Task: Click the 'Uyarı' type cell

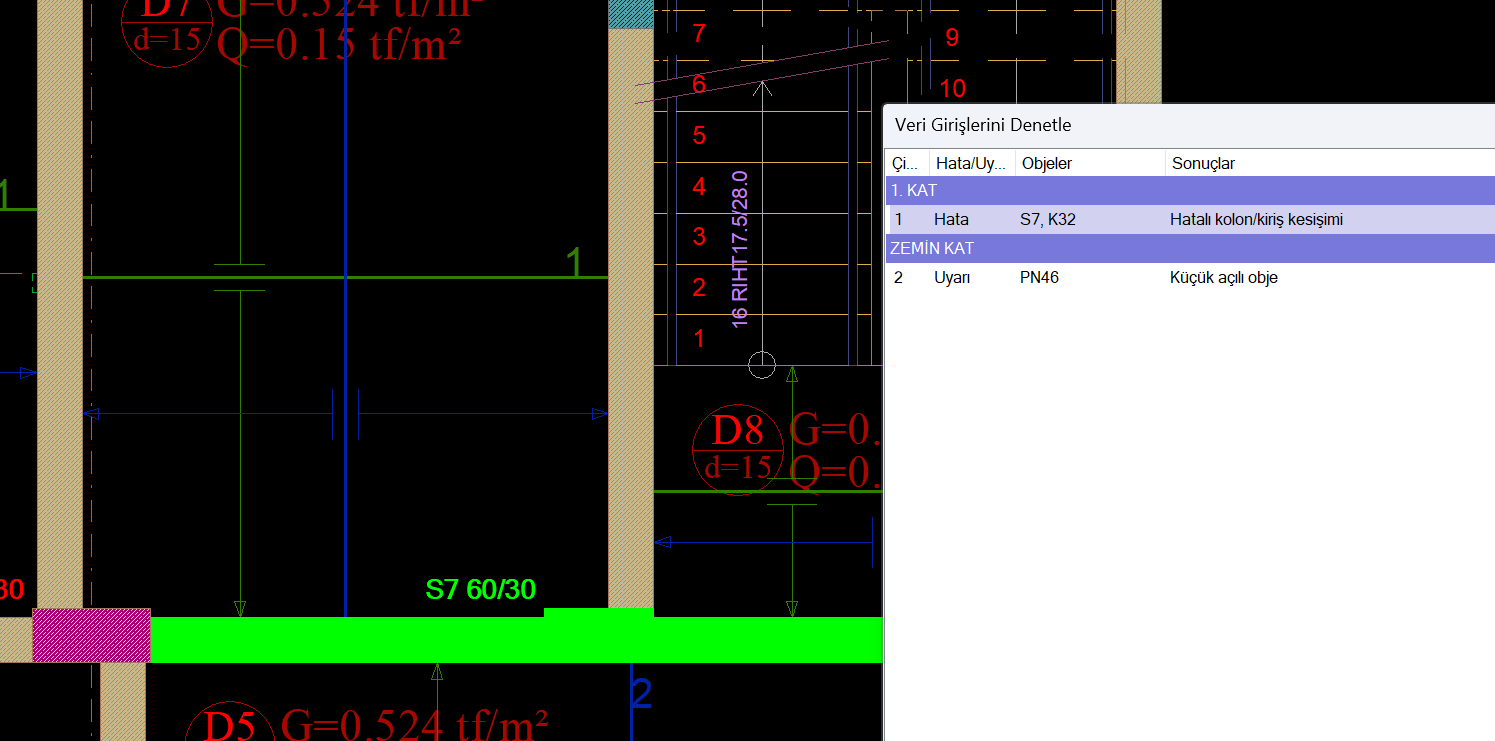Action: point(952,277)
